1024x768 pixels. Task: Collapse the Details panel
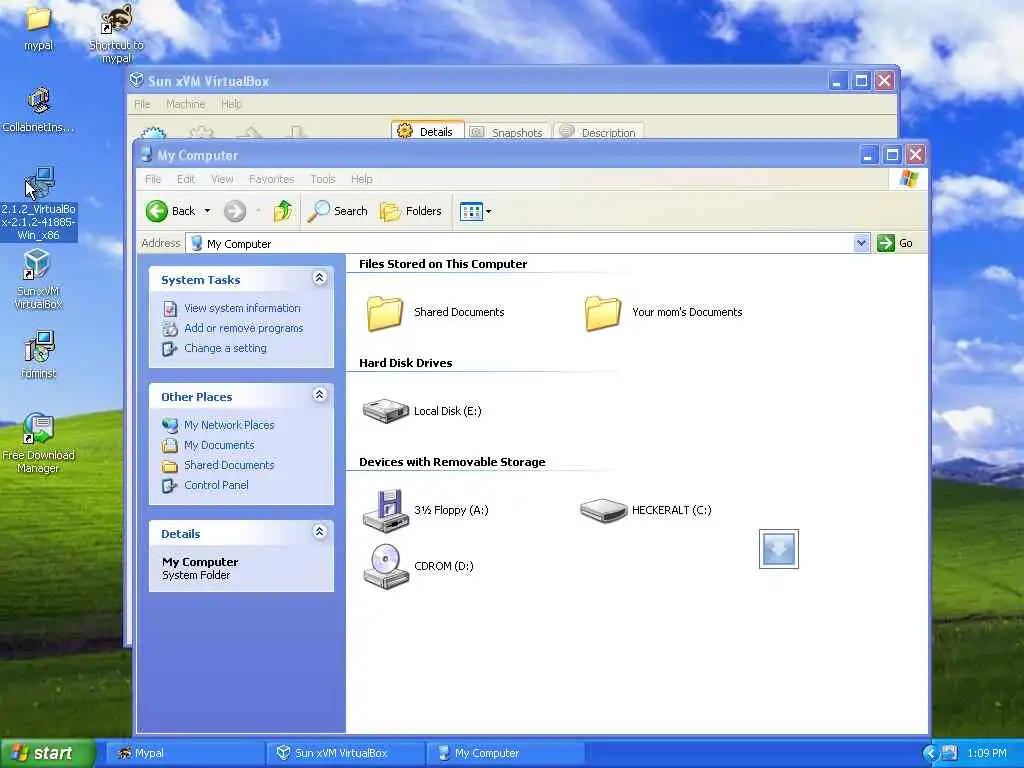pos(319,532)
